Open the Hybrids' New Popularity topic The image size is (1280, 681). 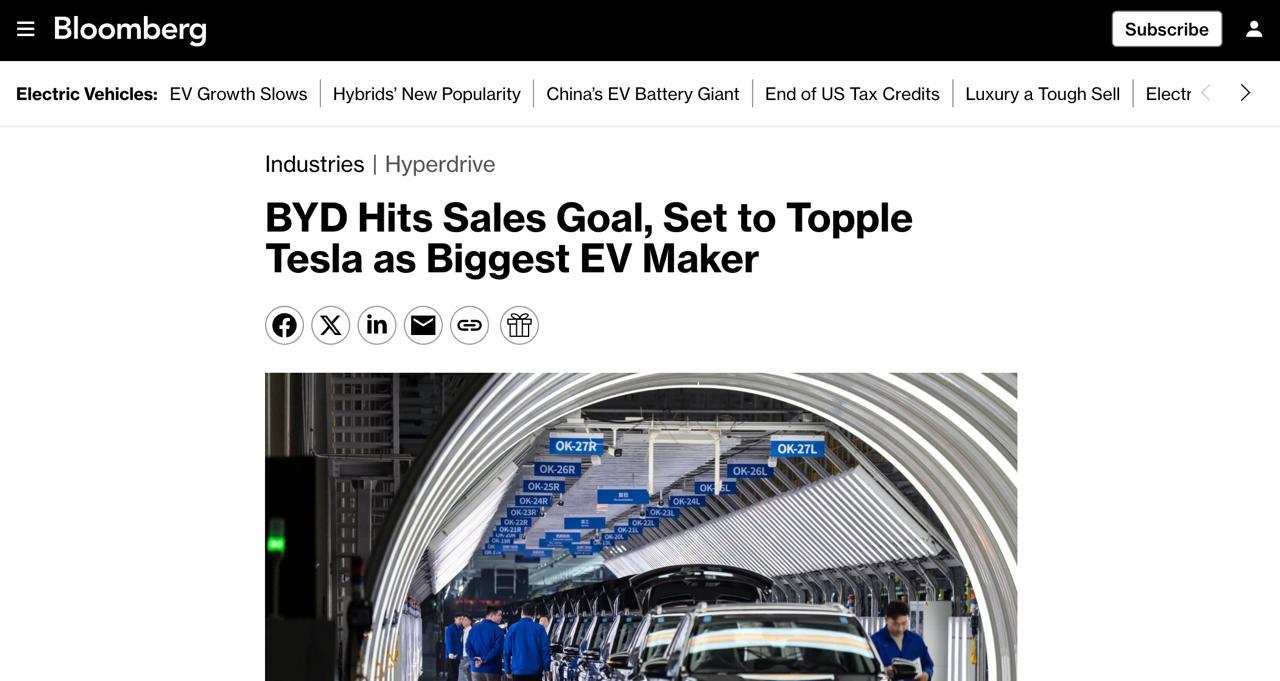click(x=427, y=94)
